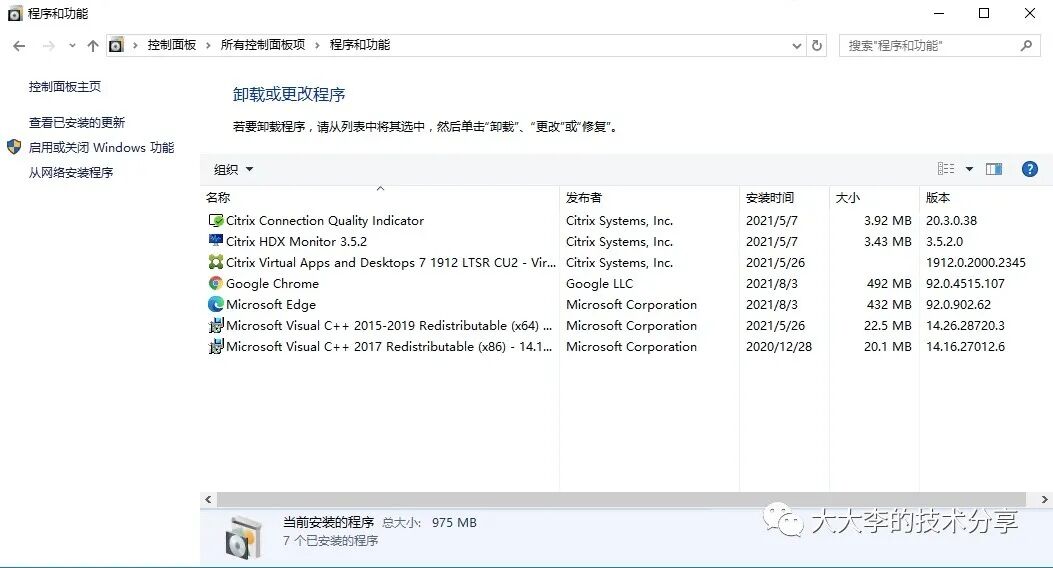The height and width of the screenshot is (568, 1053).
Task: Click the 3.92 MB size value
Action: click(888, 220)
